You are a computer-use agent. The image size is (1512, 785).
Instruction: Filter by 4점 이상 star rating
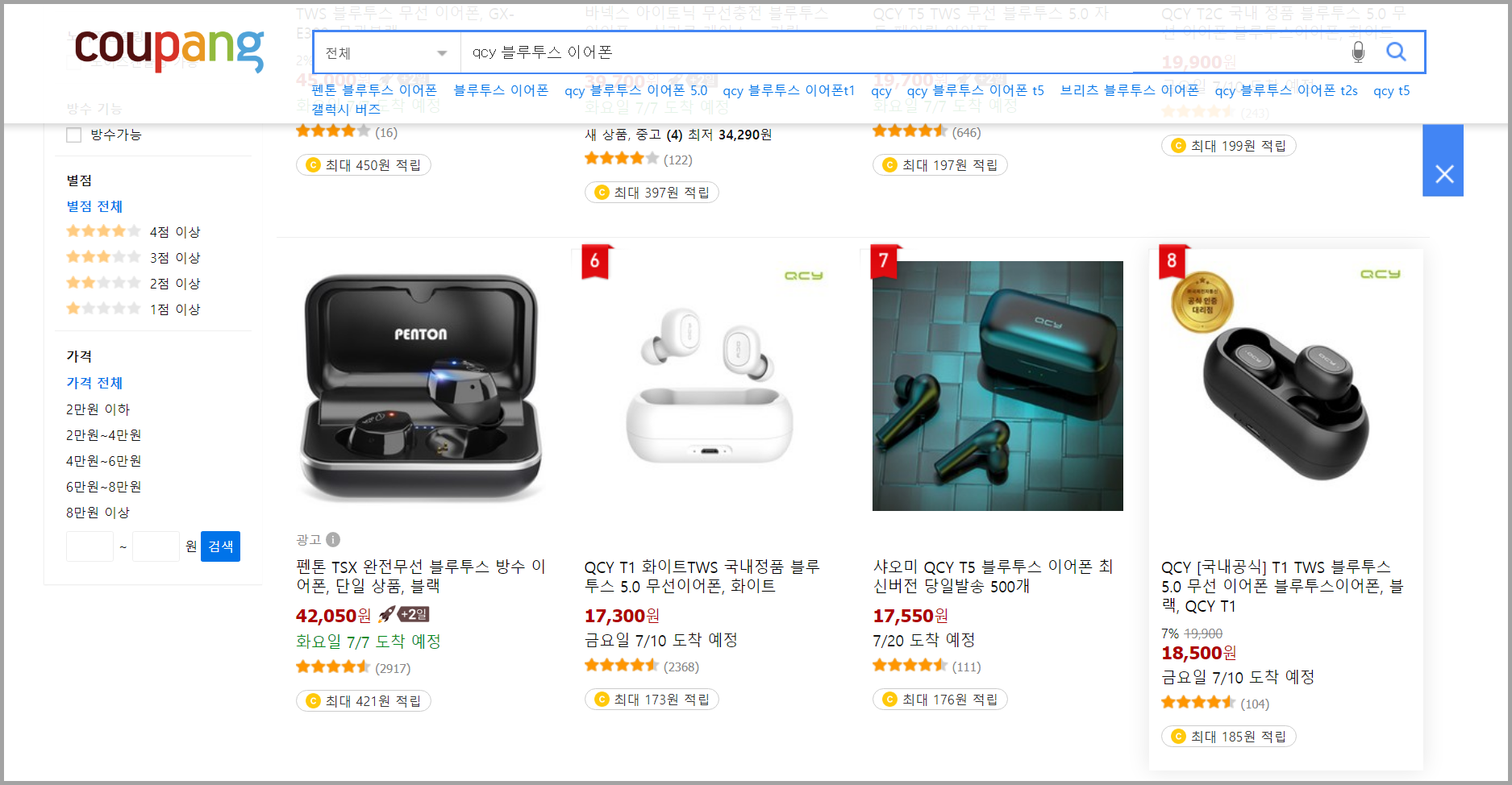133,232
